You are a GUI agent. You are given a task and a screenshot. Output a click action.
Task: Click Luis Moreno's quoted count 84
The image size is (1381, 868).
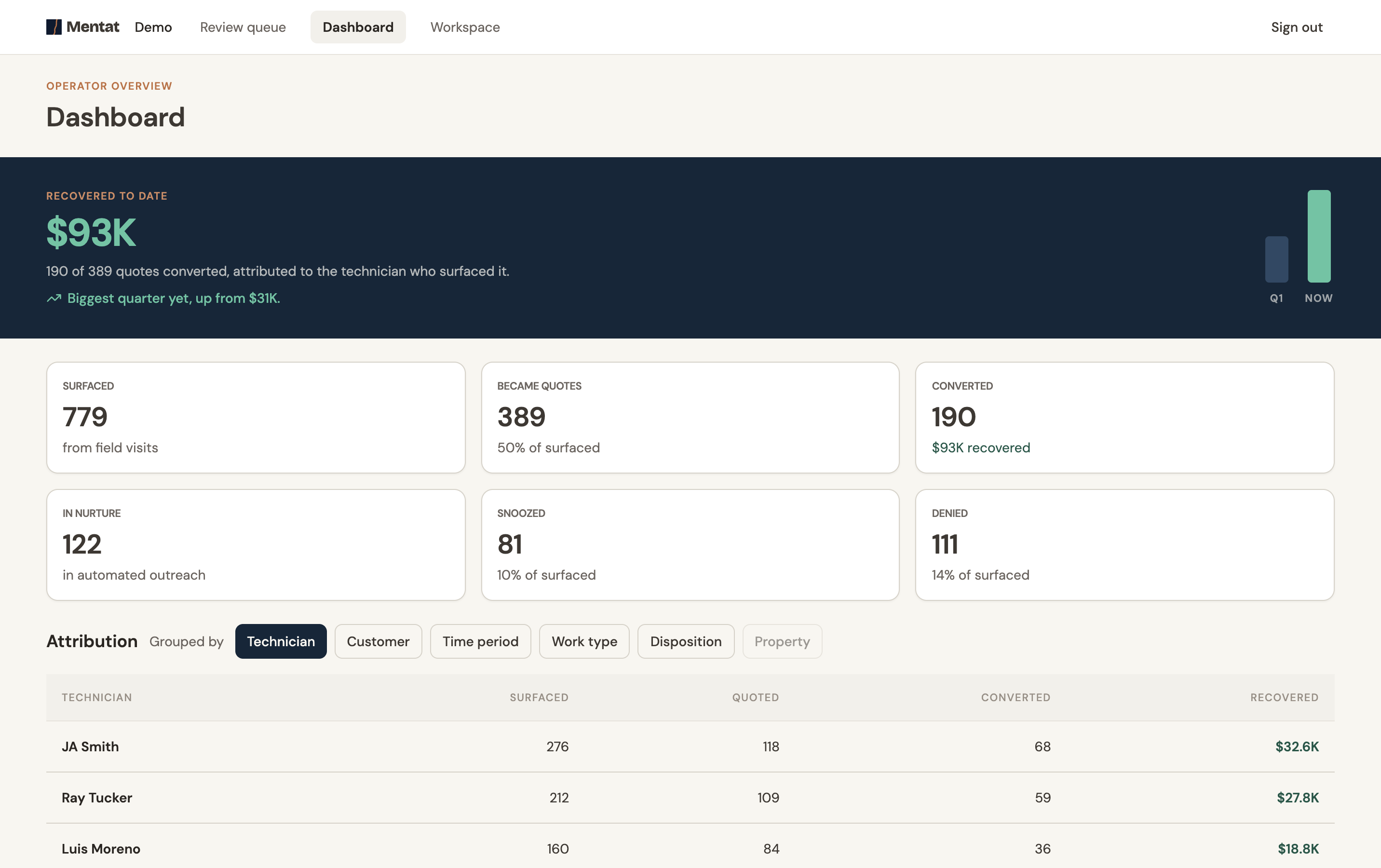click(x=772, y=849)
